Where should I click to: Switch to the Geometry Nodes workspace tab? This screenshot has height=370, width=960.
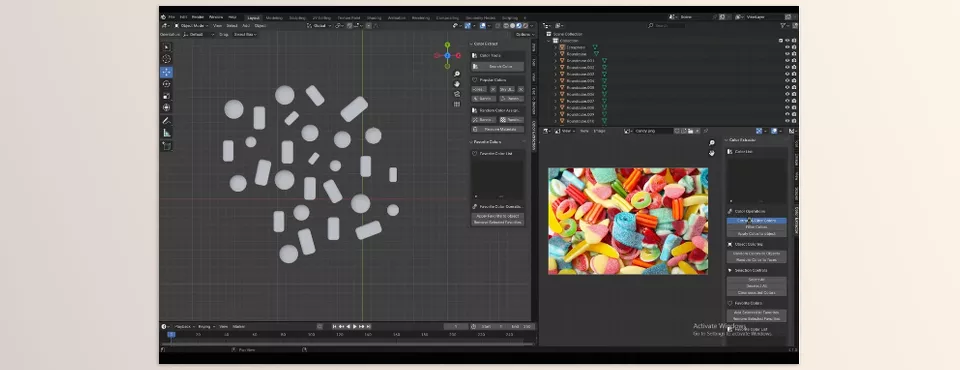481,18
